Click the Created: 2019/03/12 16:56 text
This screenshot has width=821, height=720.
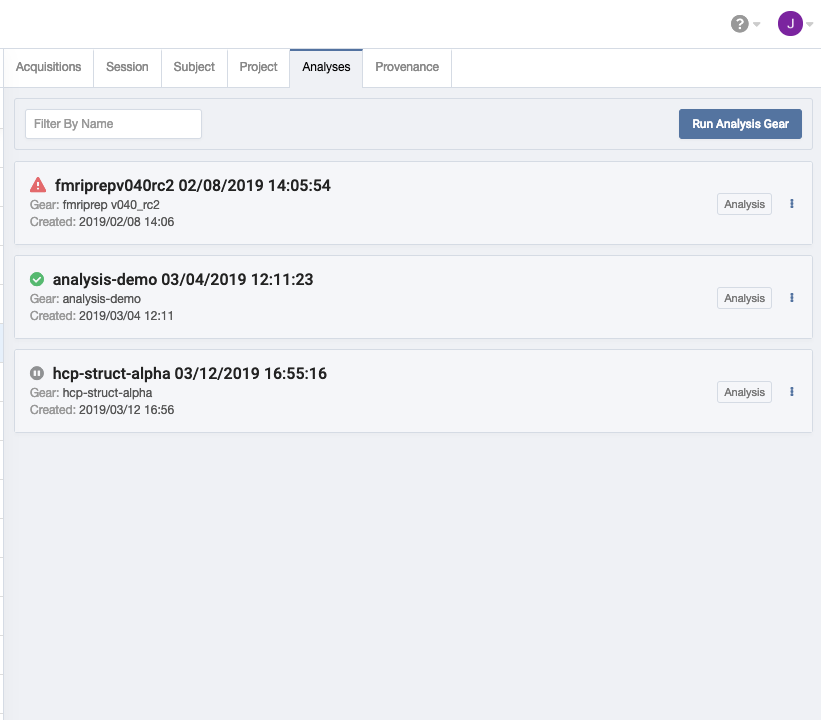pyautogui.click(x=102, y=410)
